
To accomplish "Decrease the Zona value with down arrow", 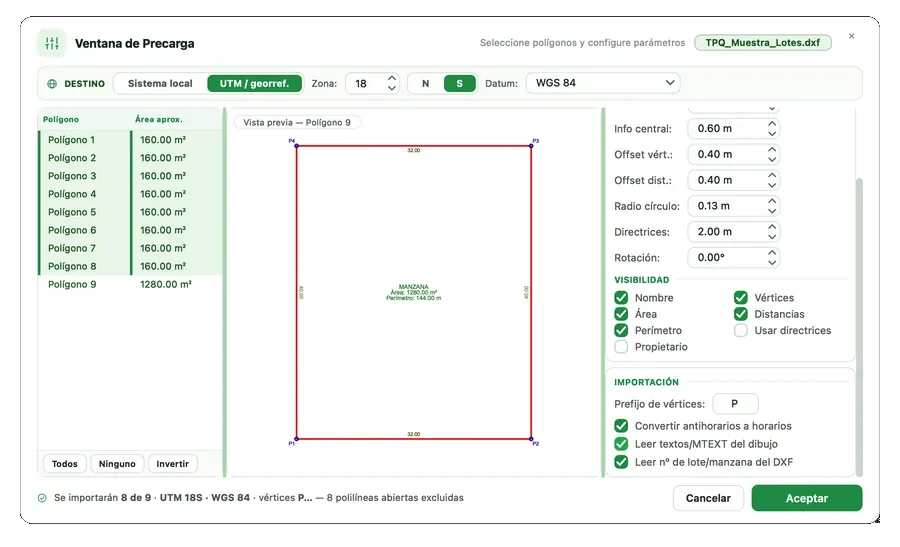I will 392,88.
